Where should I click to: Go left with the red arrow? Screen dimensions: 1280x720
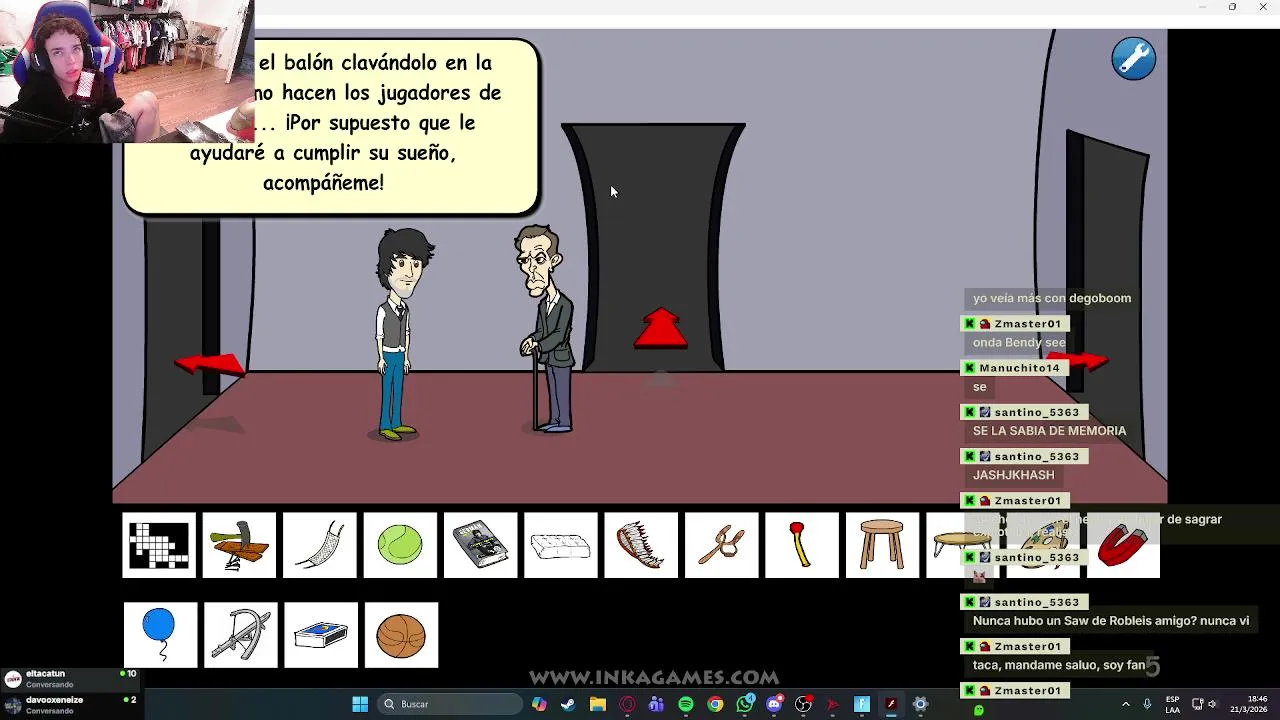point(209,364)
